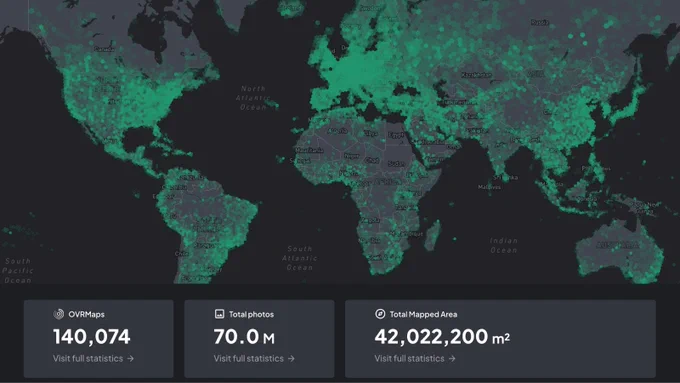
Task: Click the arrow next to OVRMaps statistics link
Action: [x=131, y=359]
